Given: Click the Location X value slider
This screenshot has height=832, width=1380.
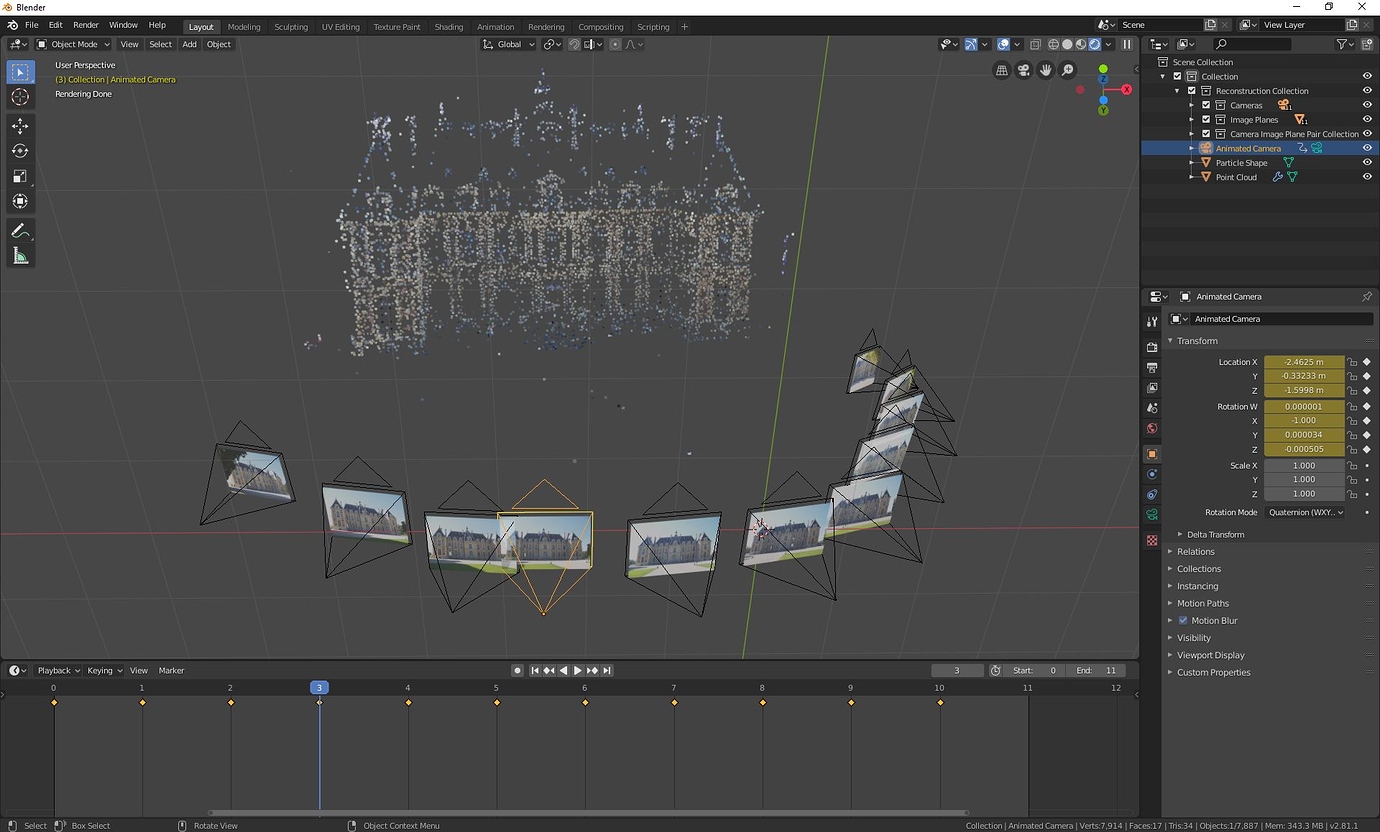Looking at the screenshot, I should click(x=1303, y=361).
